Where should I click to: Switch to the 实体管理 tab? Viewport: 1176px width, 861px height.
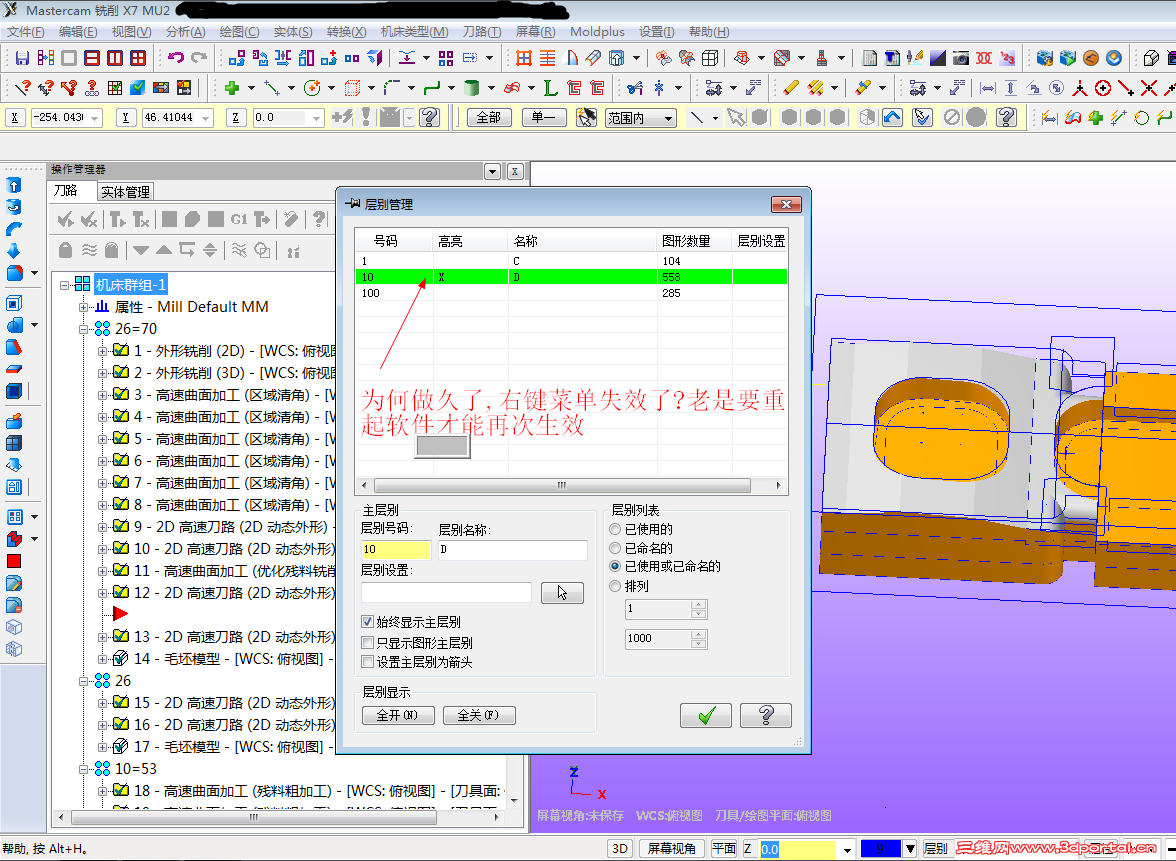click(x=125, y=192)
